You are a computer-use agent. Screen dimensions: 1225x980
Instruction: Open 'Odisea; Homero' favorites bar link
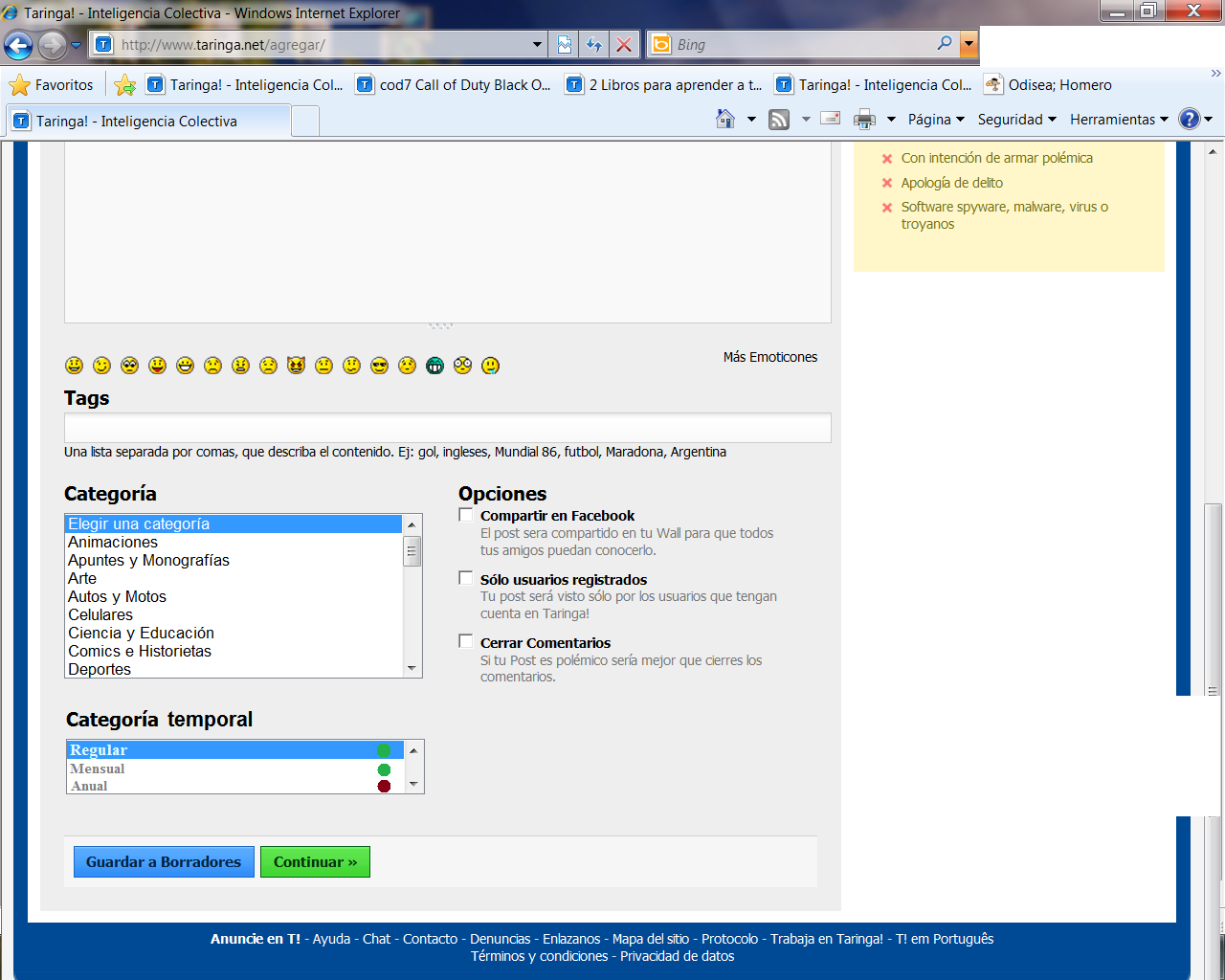point(1049,85)
